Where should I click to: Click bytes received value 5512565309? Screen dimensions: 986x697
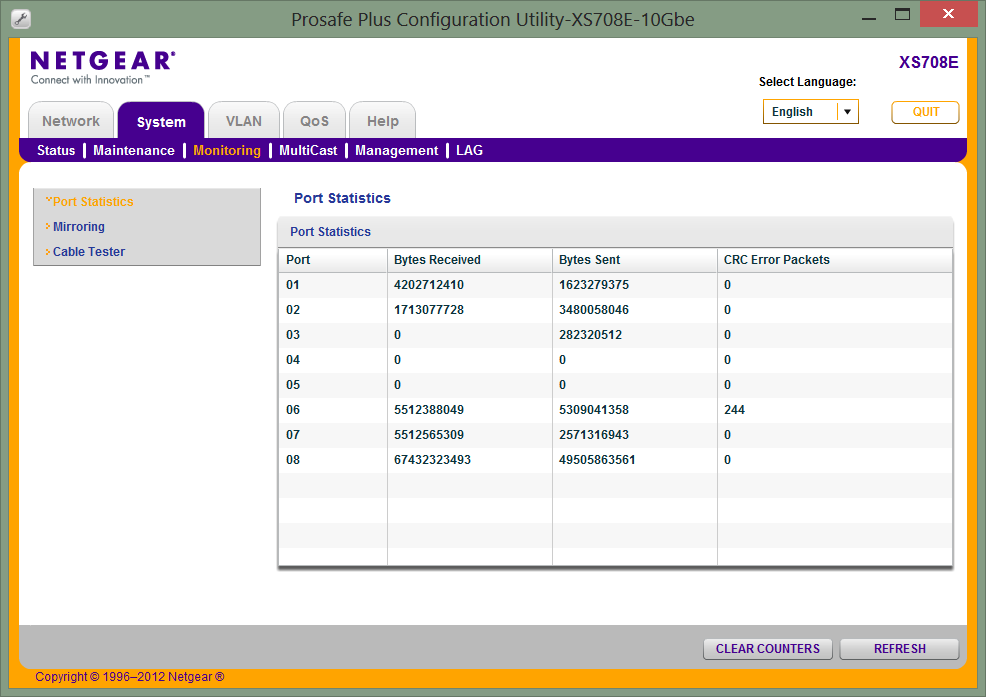pos(429,435)
